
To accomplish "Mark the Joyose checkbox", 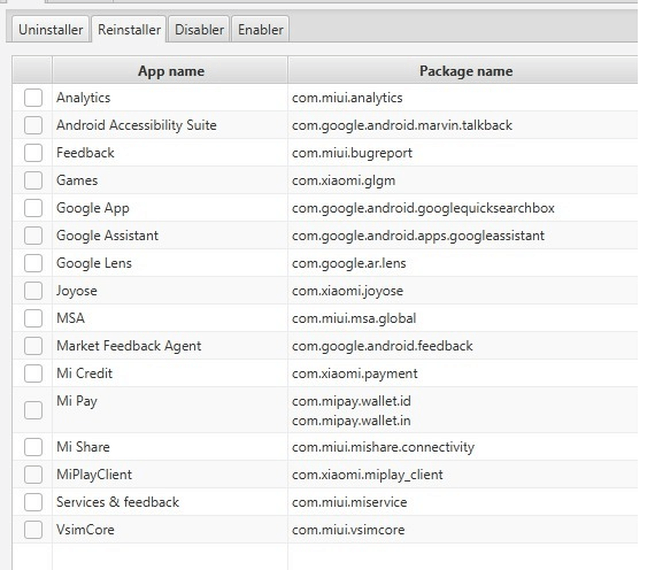I will pos(33,291).
